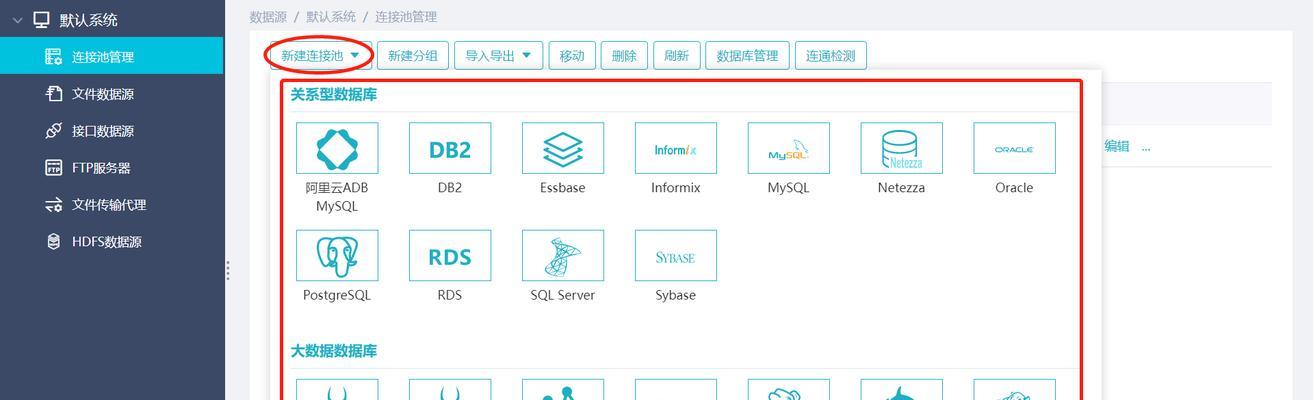Open the 导入导出 dropdown
The height and width of the screenshot is (400, 1313).
[x=499, y=56]
